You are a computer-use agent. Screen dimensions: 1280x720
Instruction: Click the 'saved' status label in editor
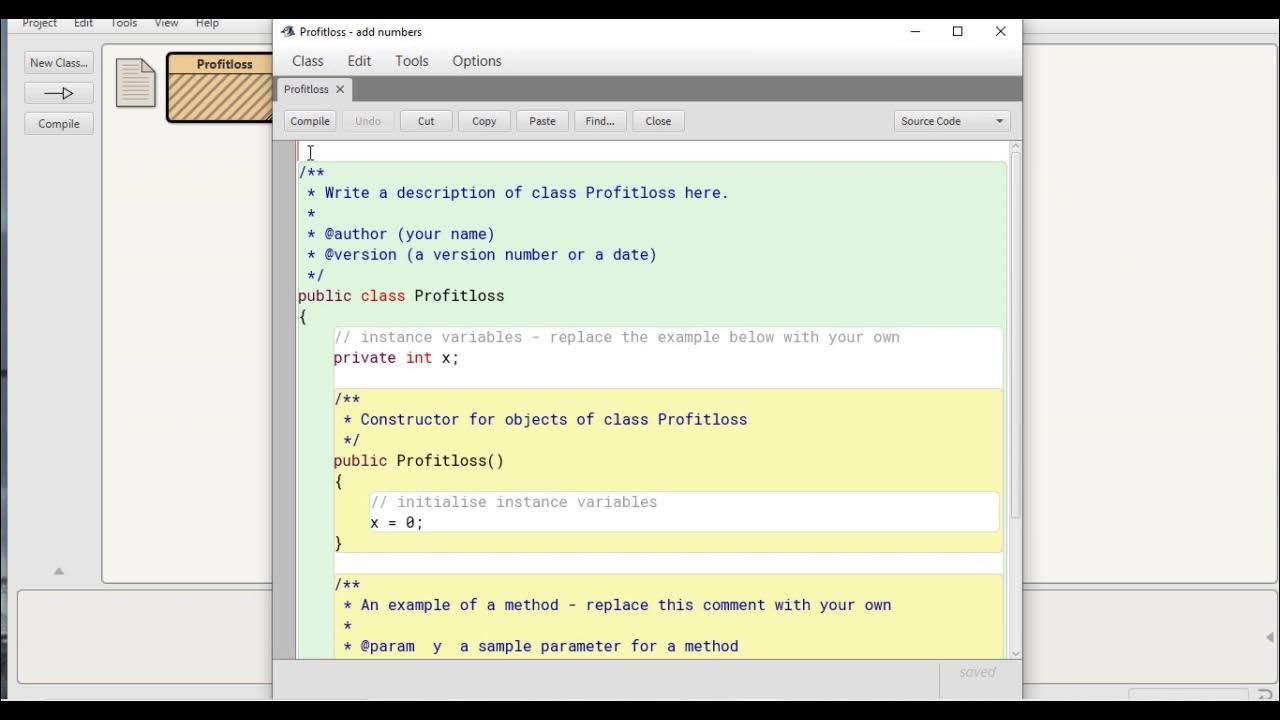click(977, 672)
